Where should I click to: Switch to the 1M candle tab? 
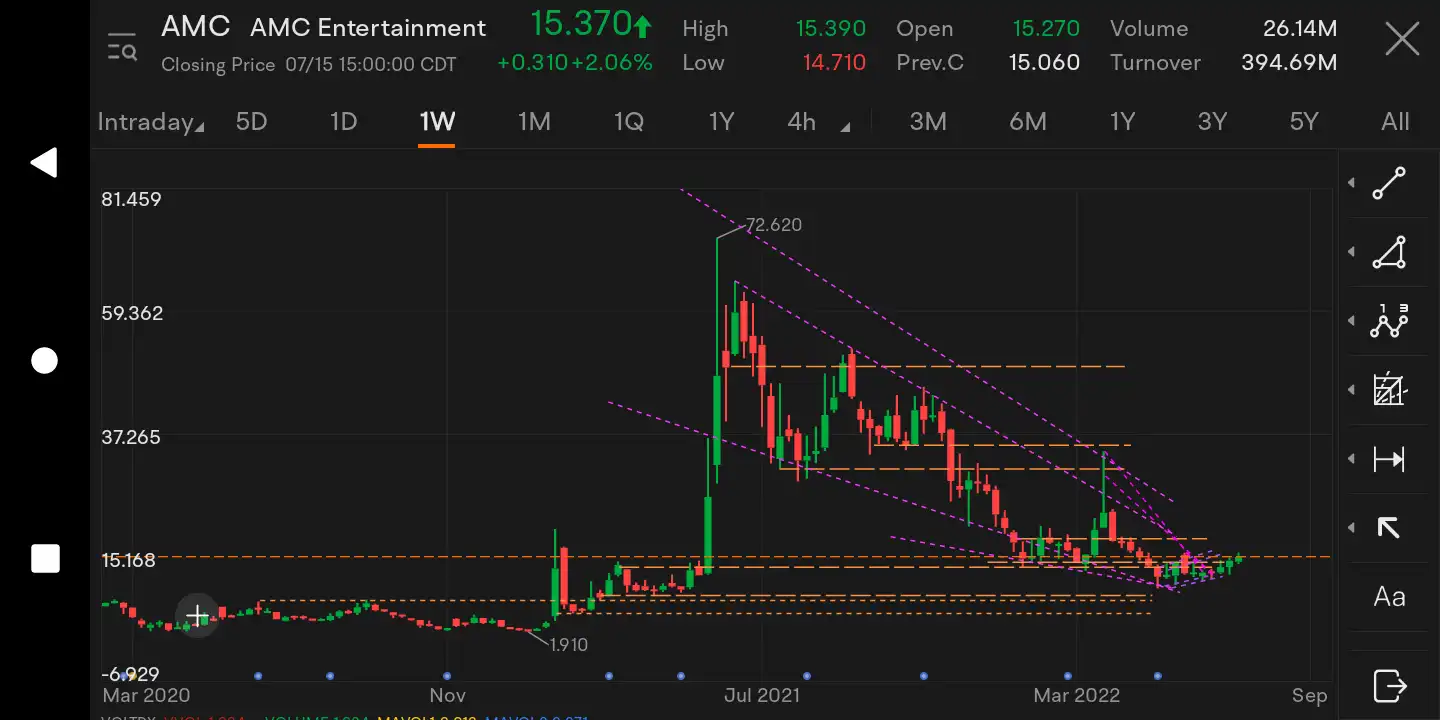point(534,122)
